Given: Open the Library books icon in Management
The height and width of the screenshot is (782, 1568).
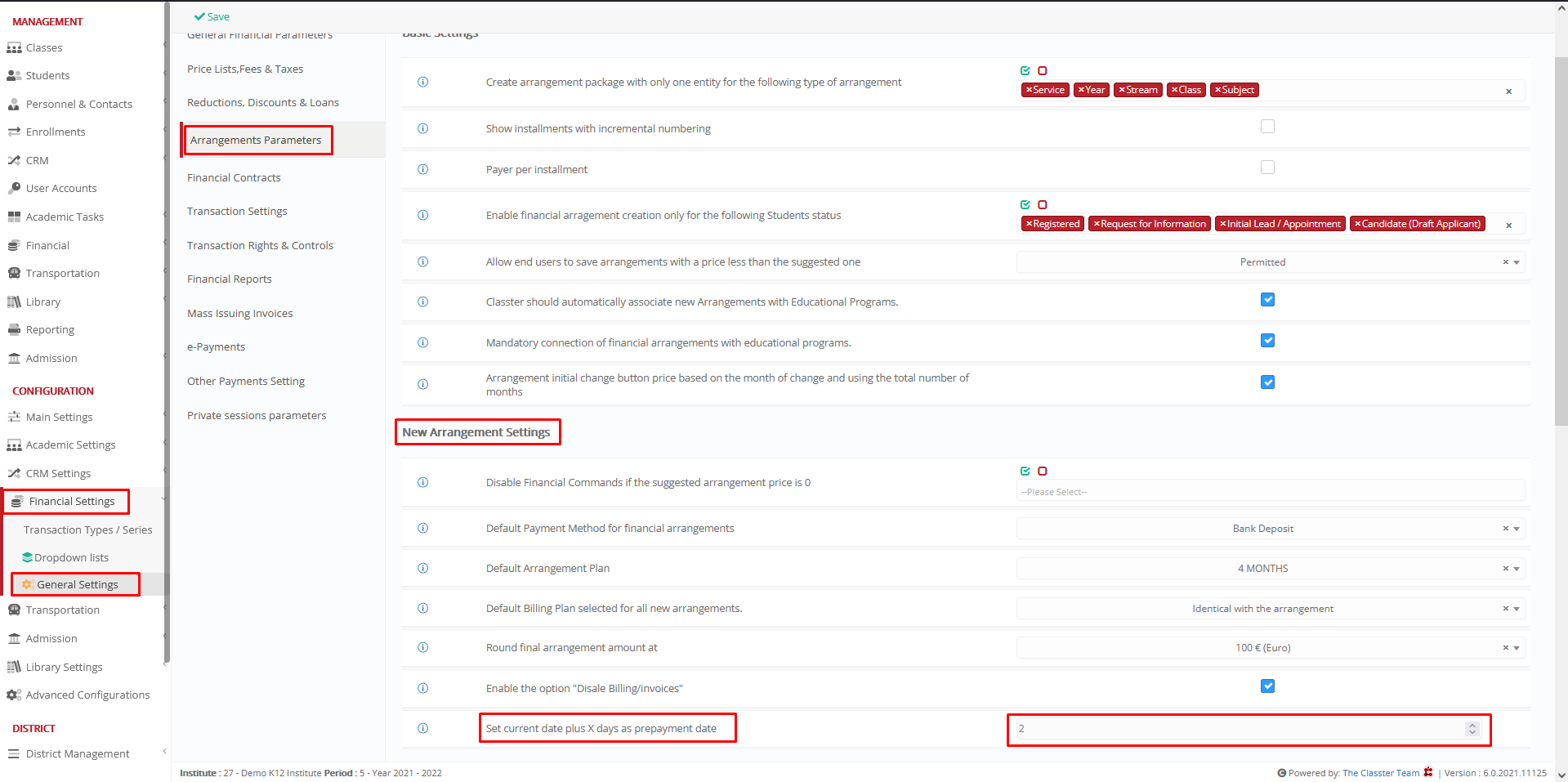Looking at the screenshot, I should pos(14,302).
